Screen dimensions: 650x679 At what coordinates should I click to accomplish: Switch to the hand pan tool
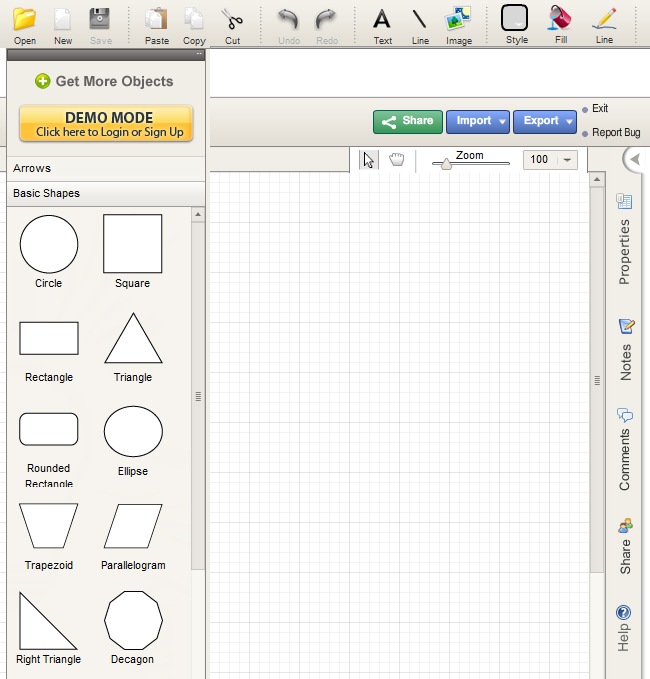397,160
